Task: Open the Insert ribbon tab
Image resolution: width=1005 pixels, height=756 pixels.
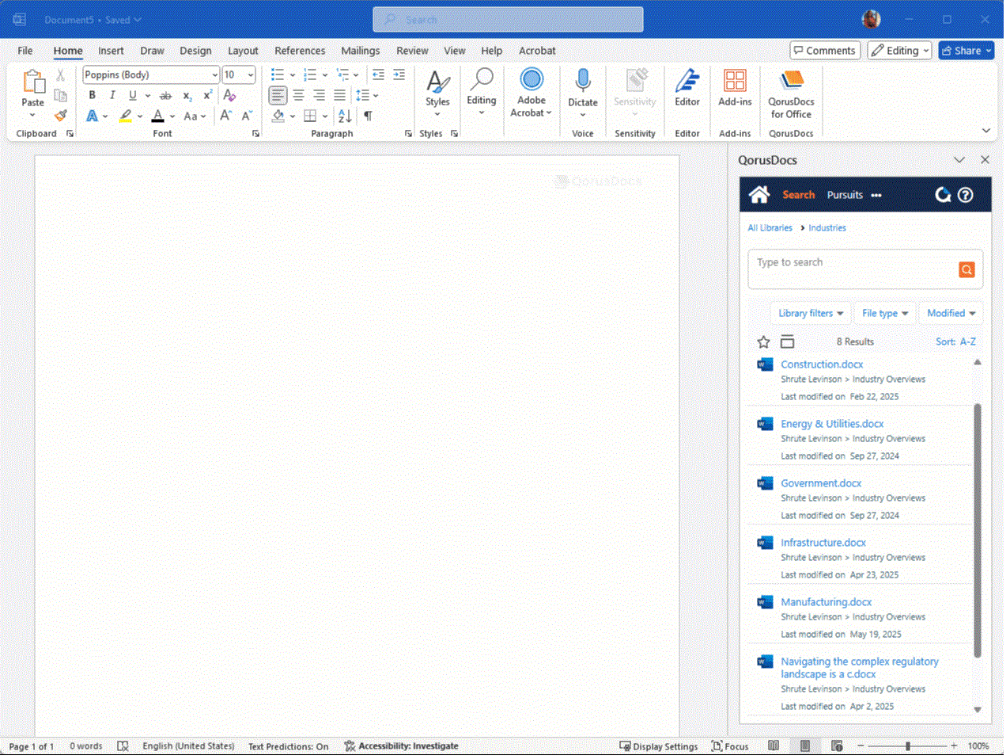Action: [111, 51]
